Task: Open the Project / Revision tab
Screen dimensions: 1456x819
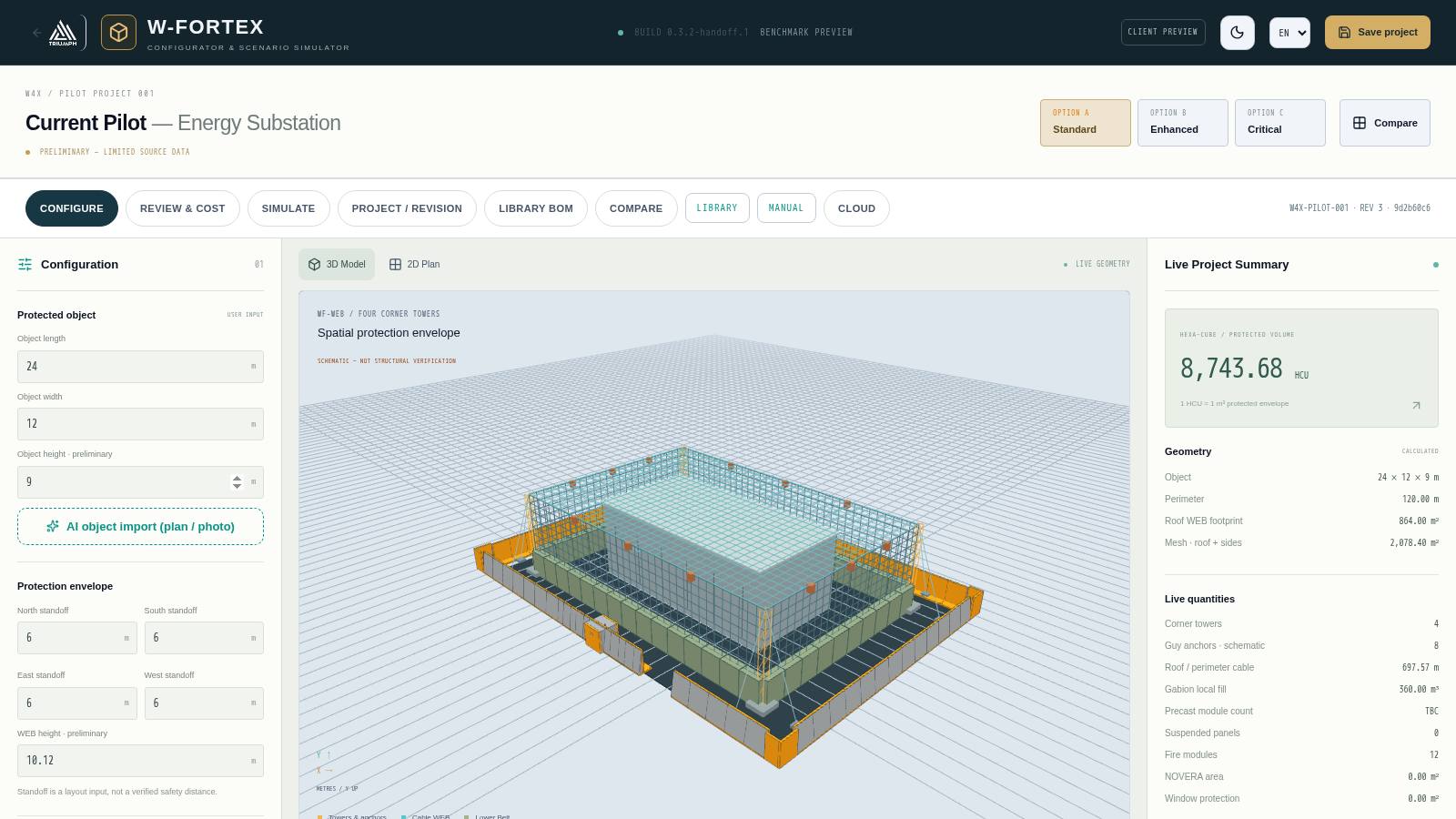Action: 407,208
